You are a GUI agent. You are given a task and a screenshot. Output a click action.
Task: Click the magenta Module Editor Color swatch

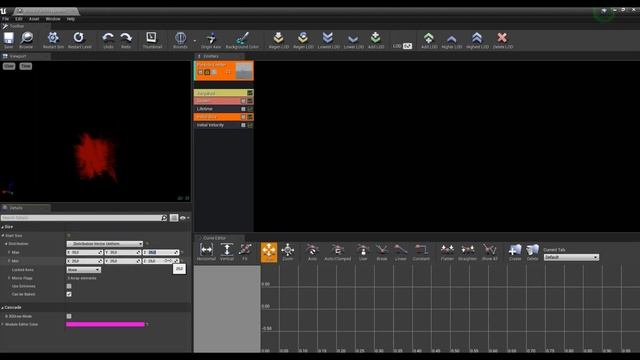click(x=105, y=324)
